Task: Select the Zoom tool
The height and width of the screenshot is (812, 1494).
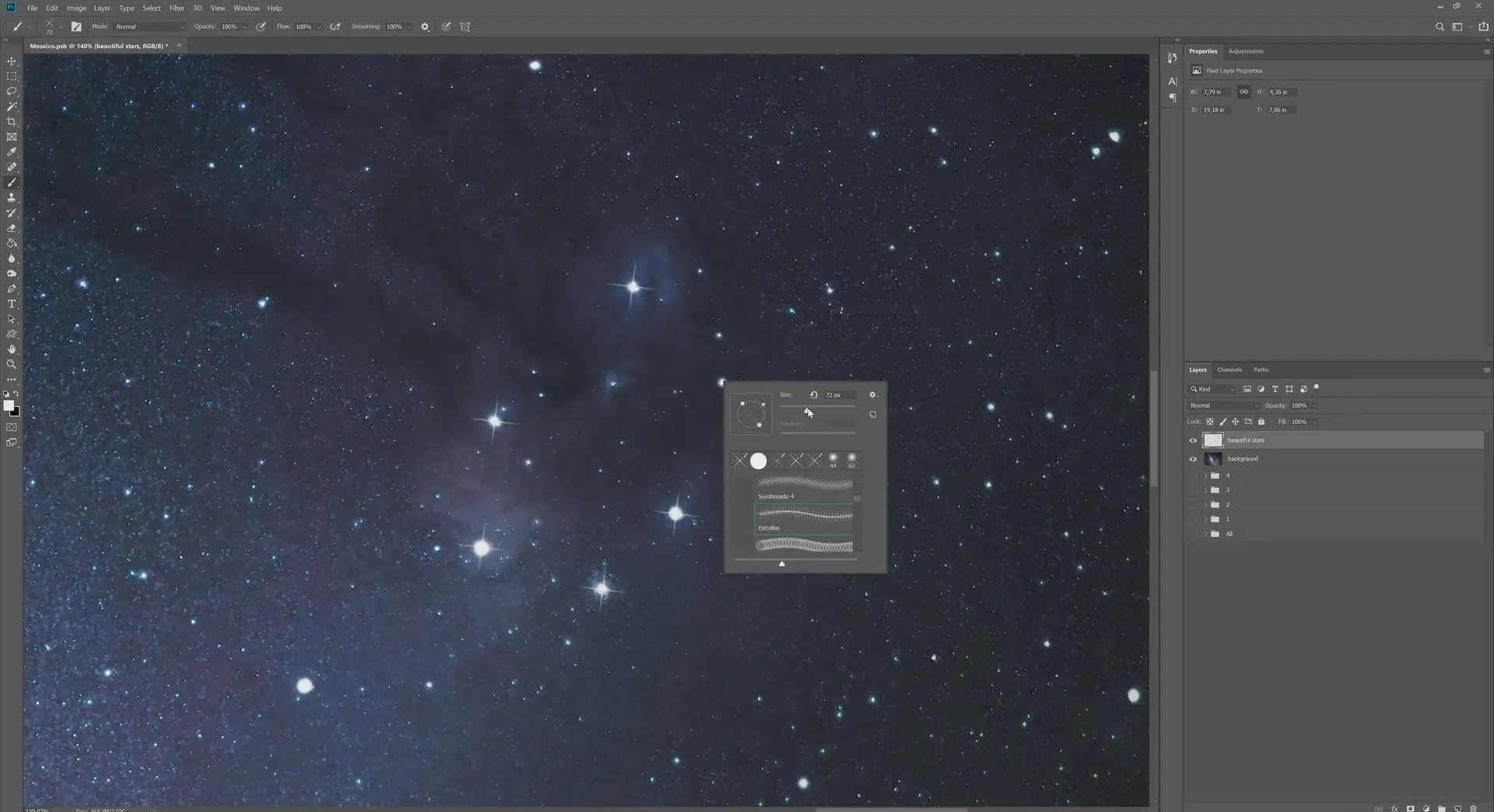Action: coord(12,364)
